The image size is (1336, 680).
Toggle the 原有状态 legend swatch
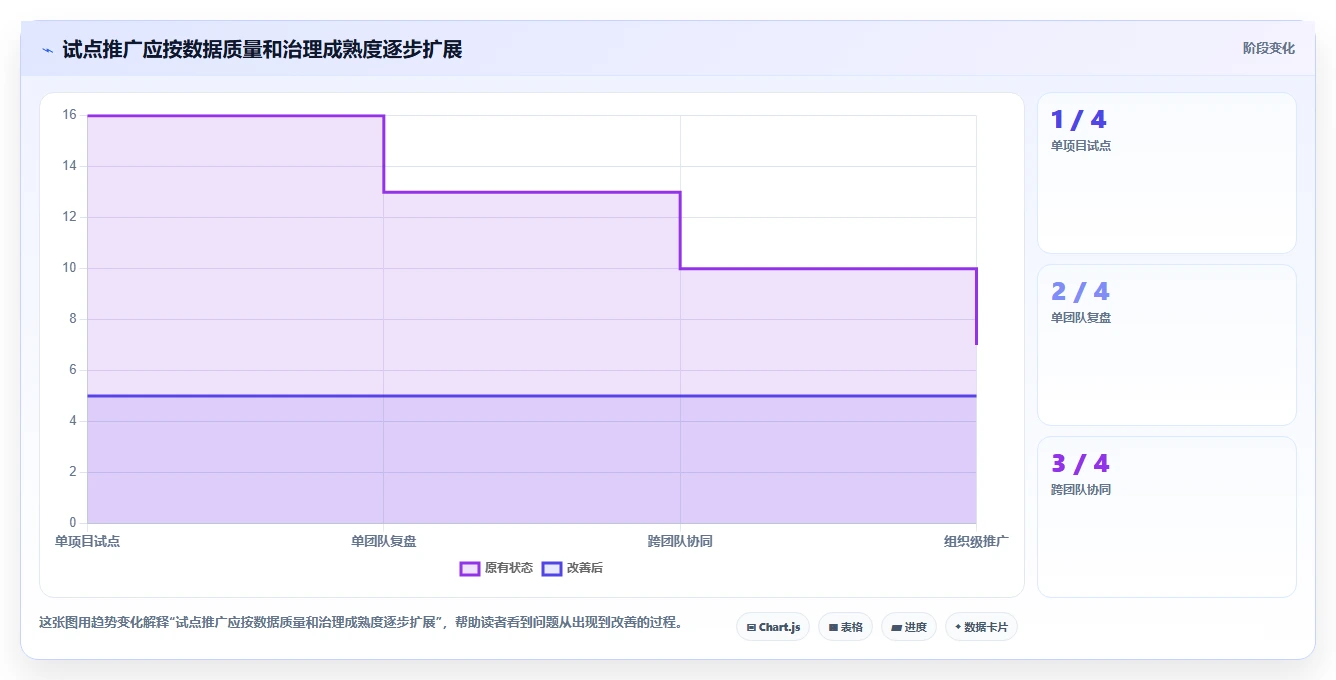click(x=470, y=568)
